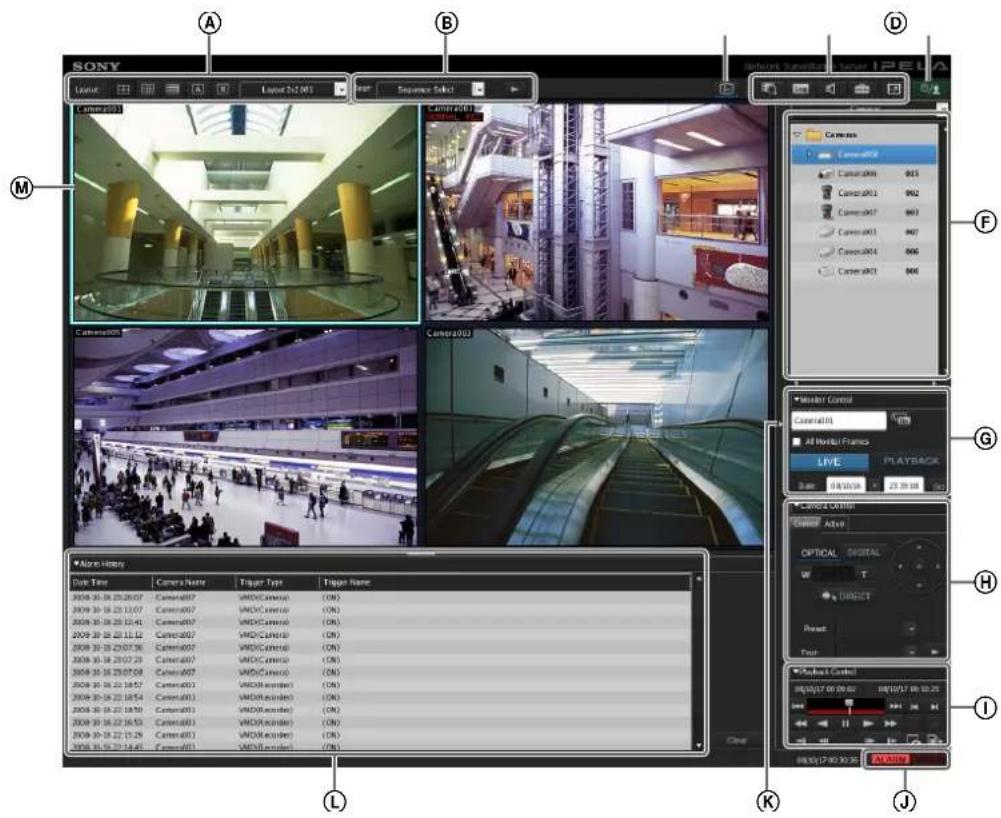Select the dome camera row numbered 007
This screenshot has width=1001, height=818.
pyautogui.click(x=865, y=232)
